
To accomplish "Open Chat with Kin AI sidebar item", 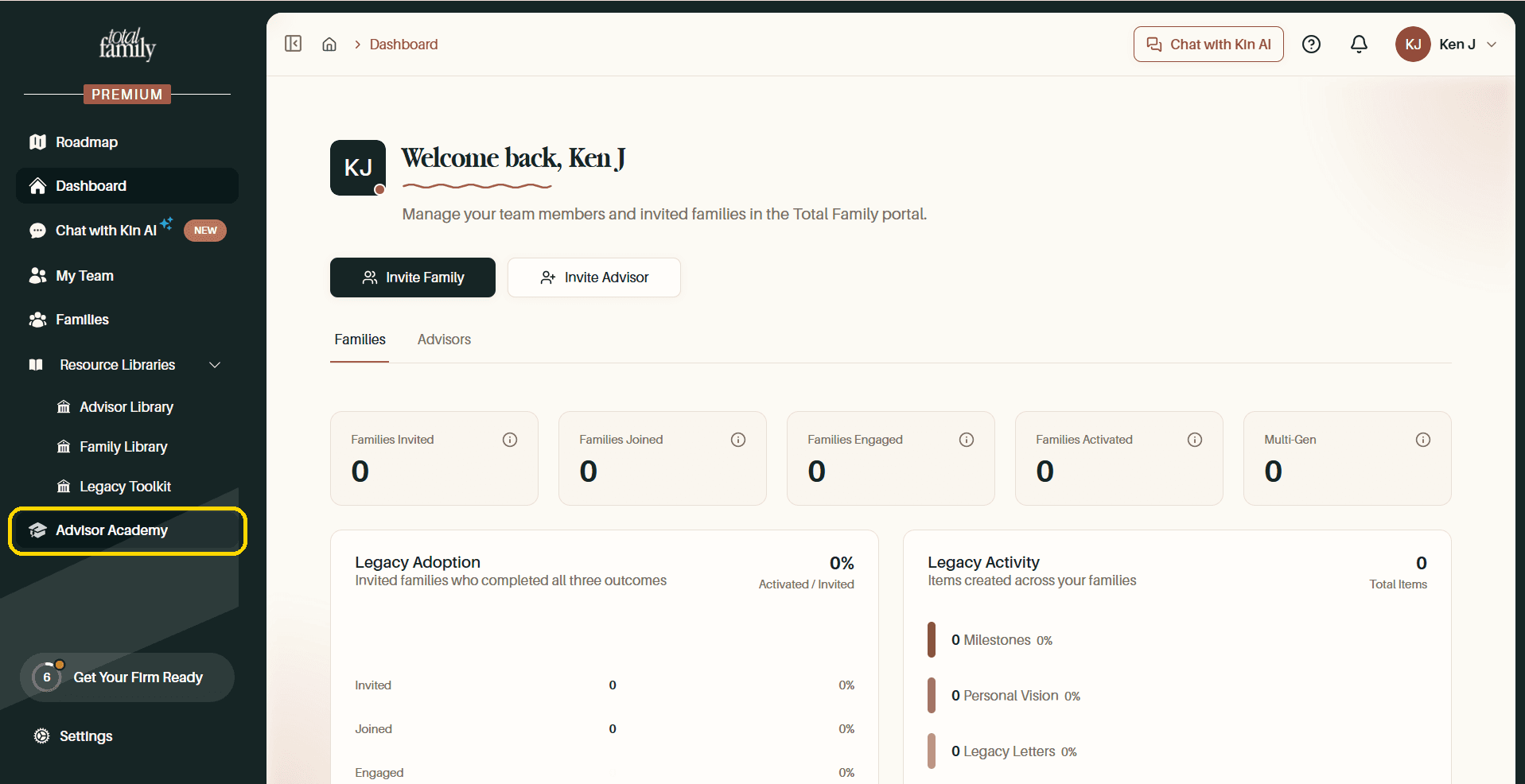I will tap(127, 231).
